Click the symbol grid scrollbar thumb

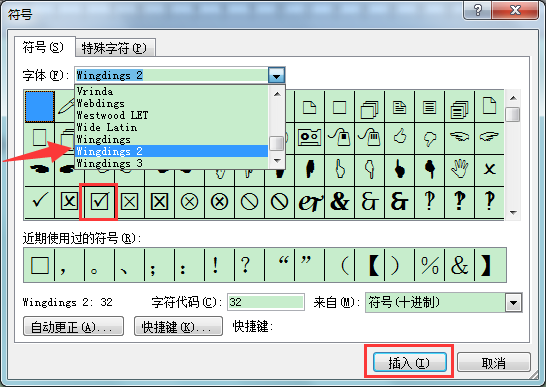coord(513,114)
